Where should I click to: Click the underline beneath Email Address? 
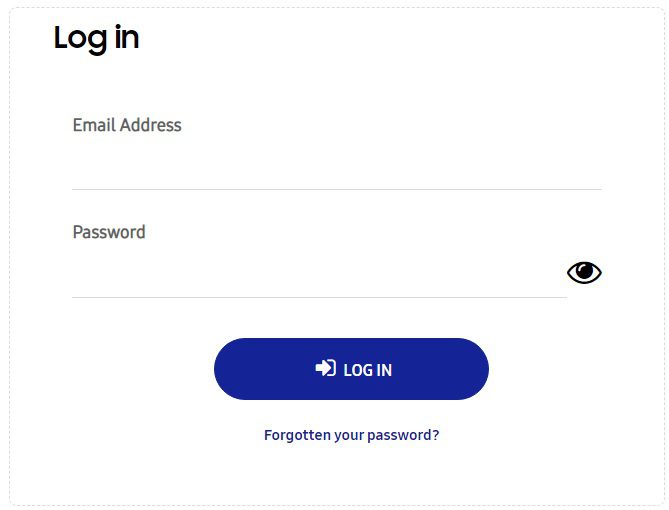coord(336,188)
